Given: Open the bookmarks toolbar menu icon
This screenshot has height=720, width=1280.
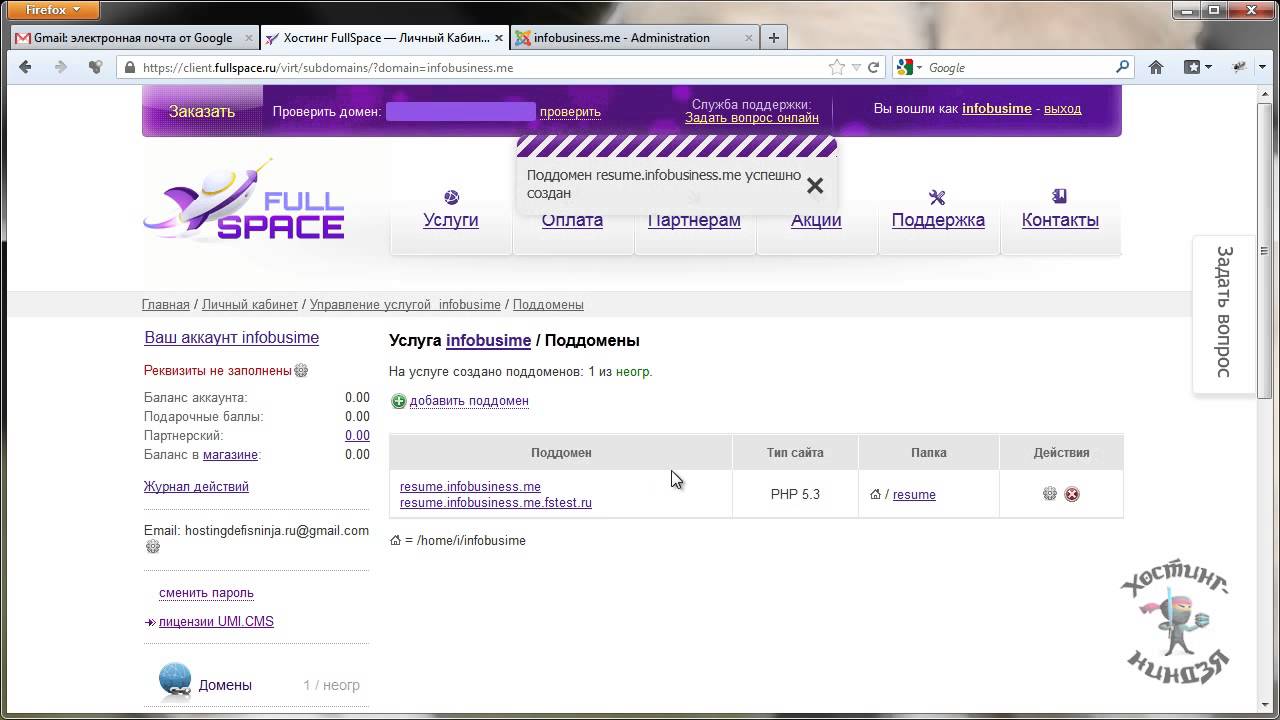Looking at the screenshot, I should [x=1197, y=67].
